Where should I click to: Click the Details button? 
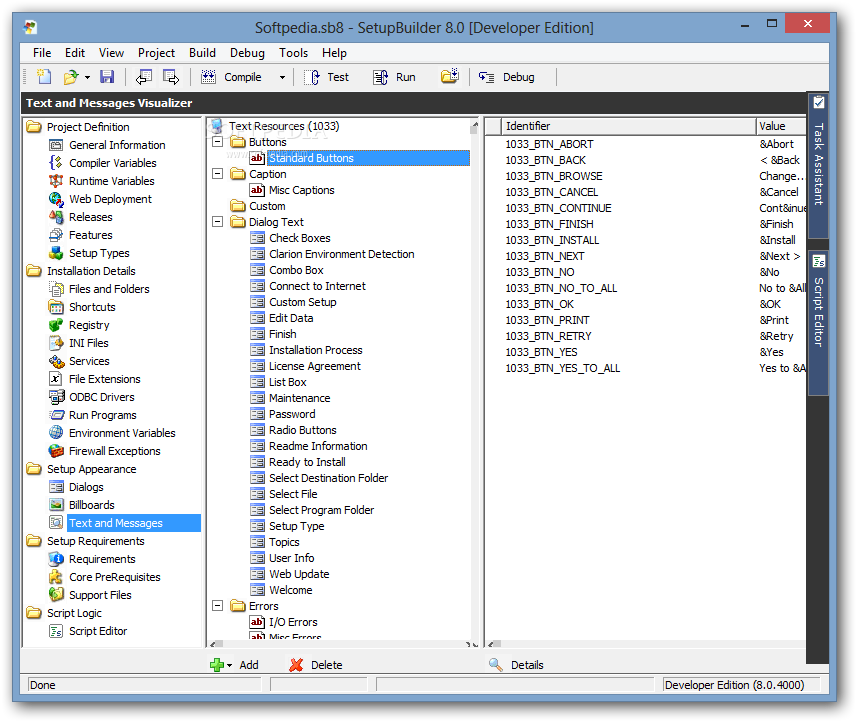tap(516, 665)
